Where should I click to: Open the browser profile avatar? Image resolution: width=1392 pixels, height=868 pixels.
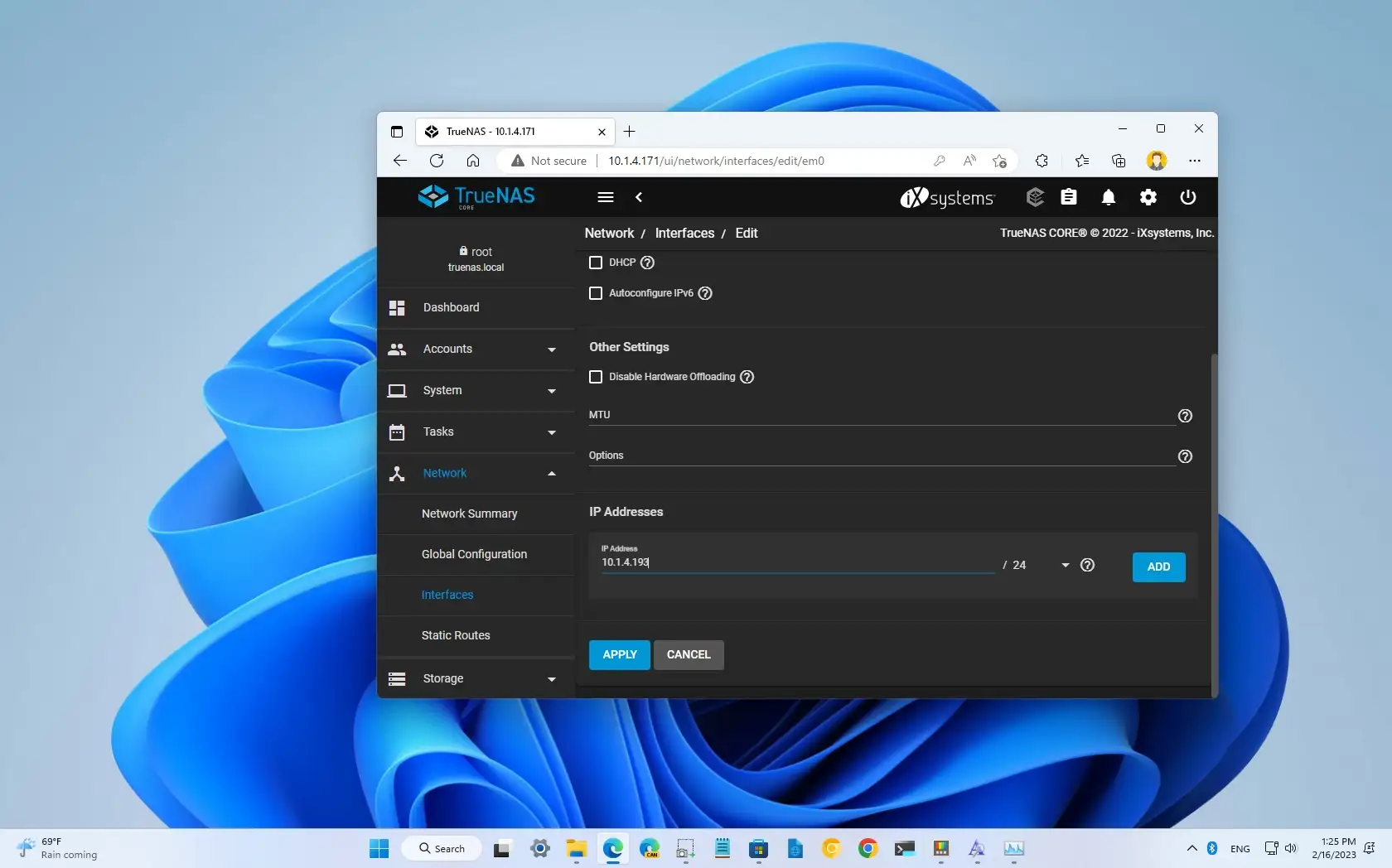(1157, 161)
